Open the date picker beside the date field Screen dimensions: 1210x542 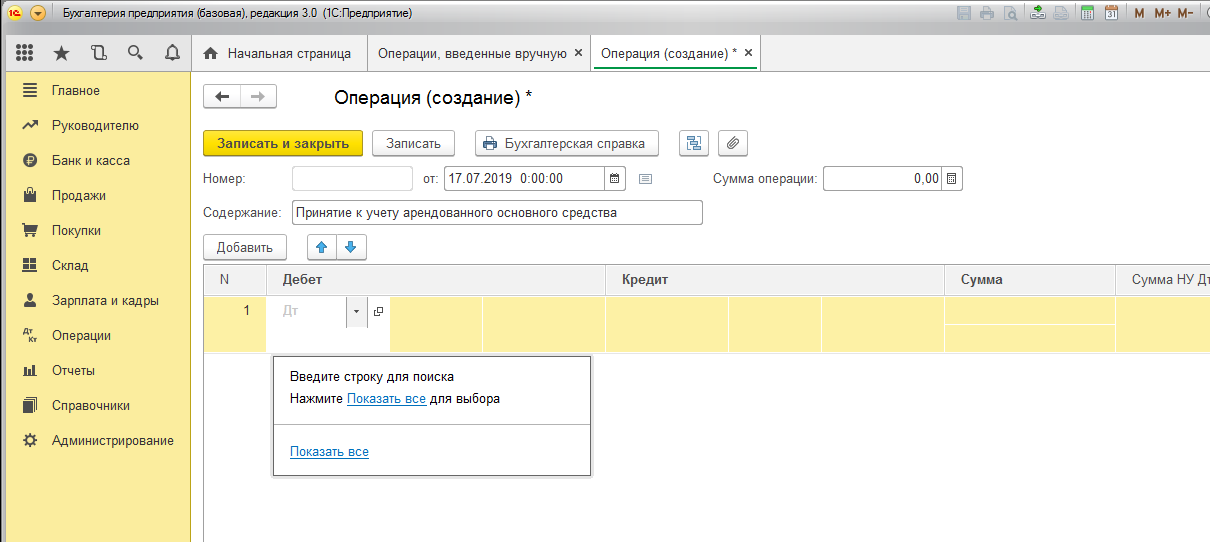pyautogui.click(x=616, y=179)
